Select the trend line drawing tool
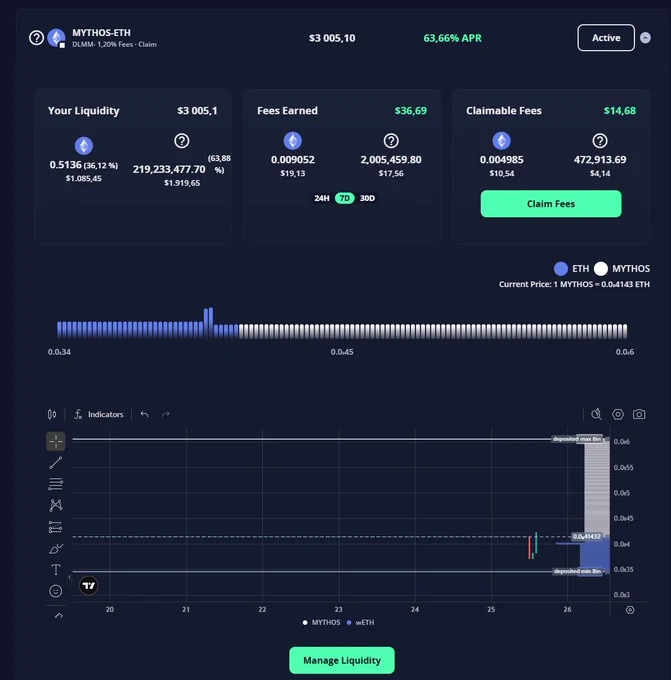This screenshot has width=671, height=680. (x=56, y=463)
